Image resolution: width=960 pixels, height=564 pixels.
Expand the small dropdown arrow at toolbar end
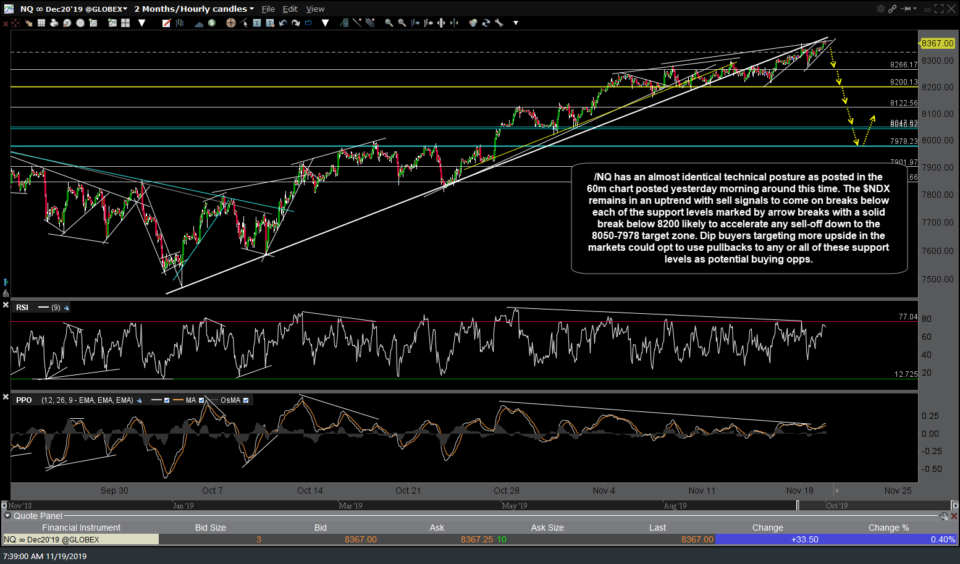tap(516, 23)
